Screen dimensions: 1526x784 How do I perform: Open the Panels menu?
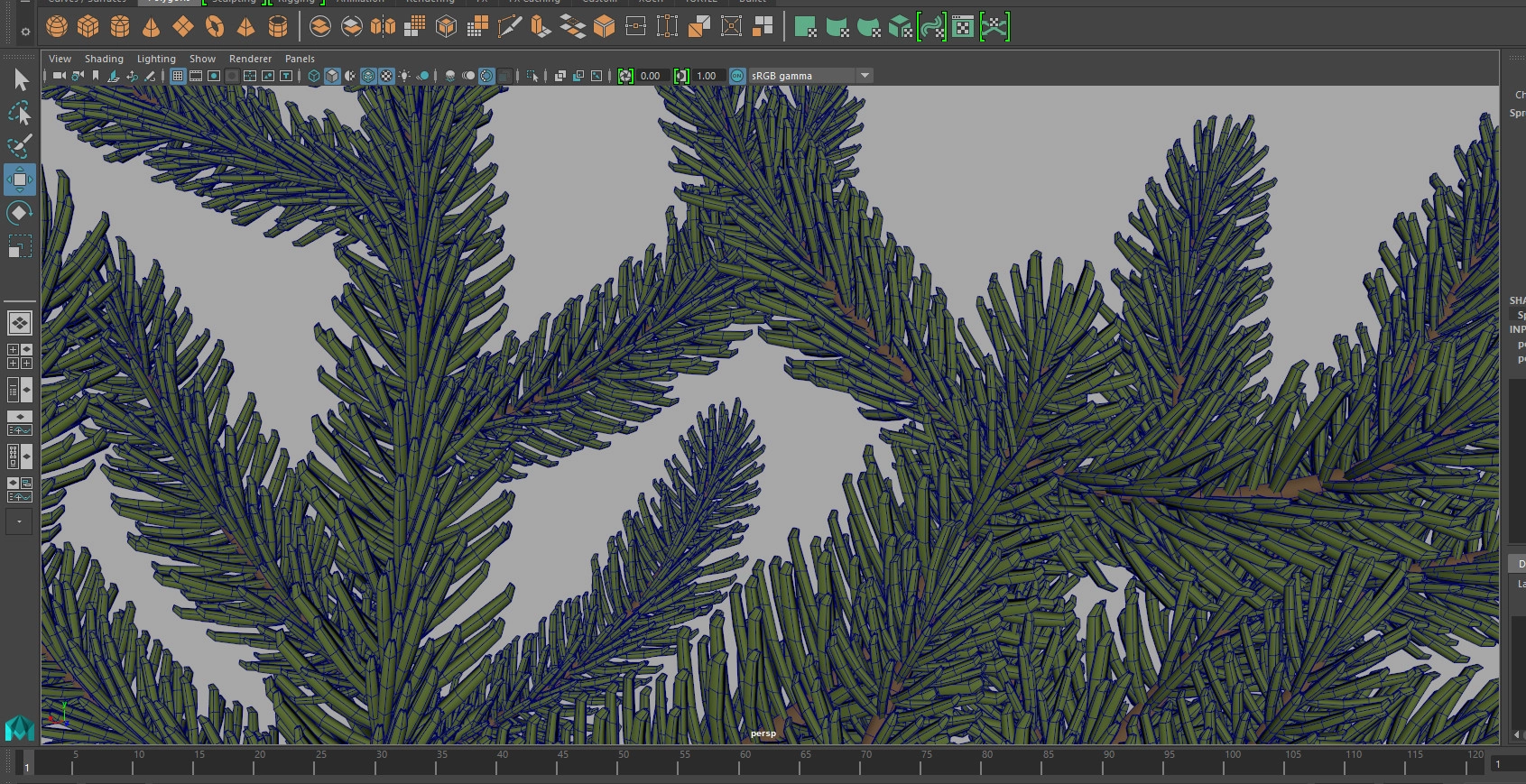click(300, 59)
